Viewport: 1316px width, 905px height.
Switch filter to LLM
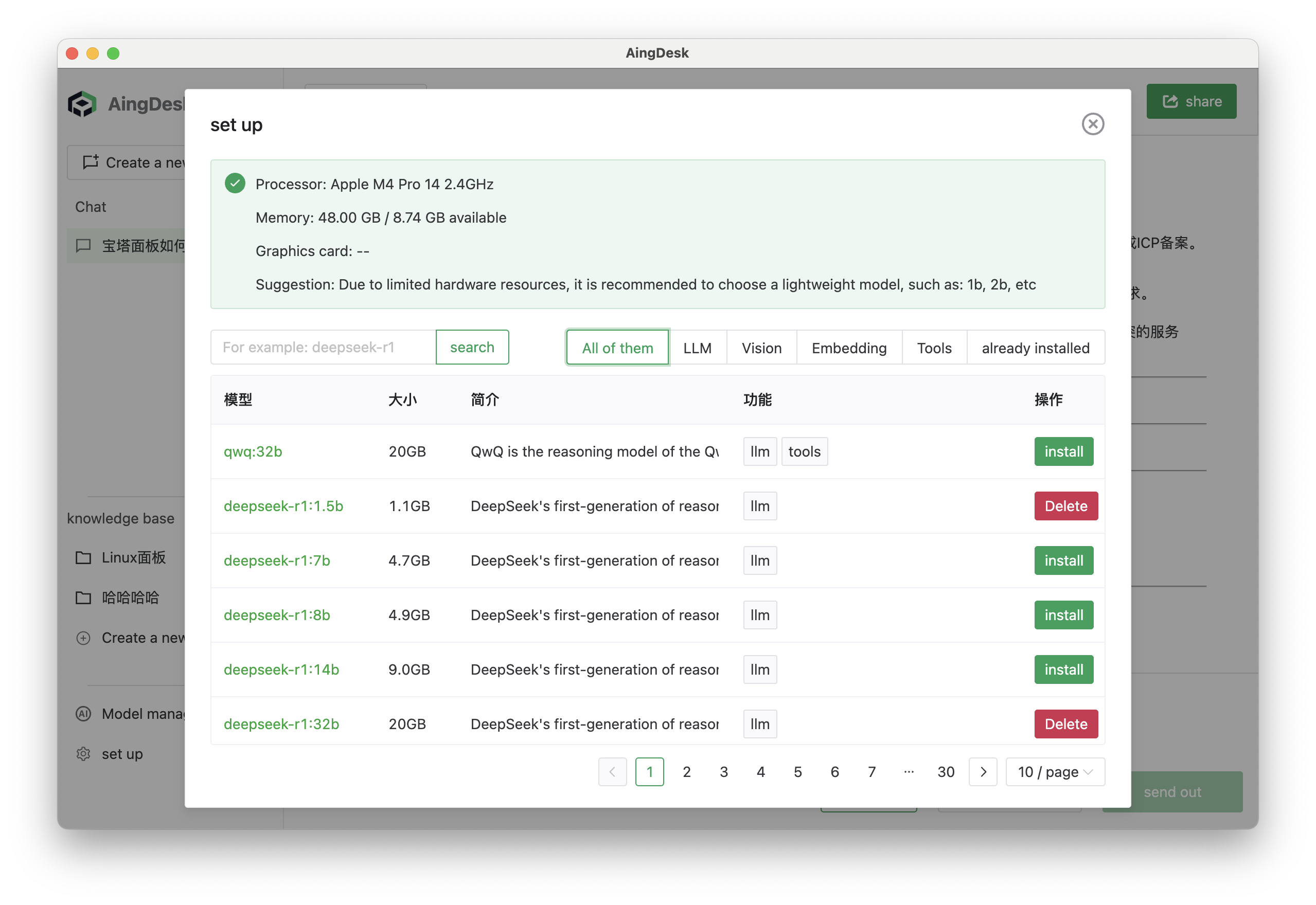tap(697, 348)
